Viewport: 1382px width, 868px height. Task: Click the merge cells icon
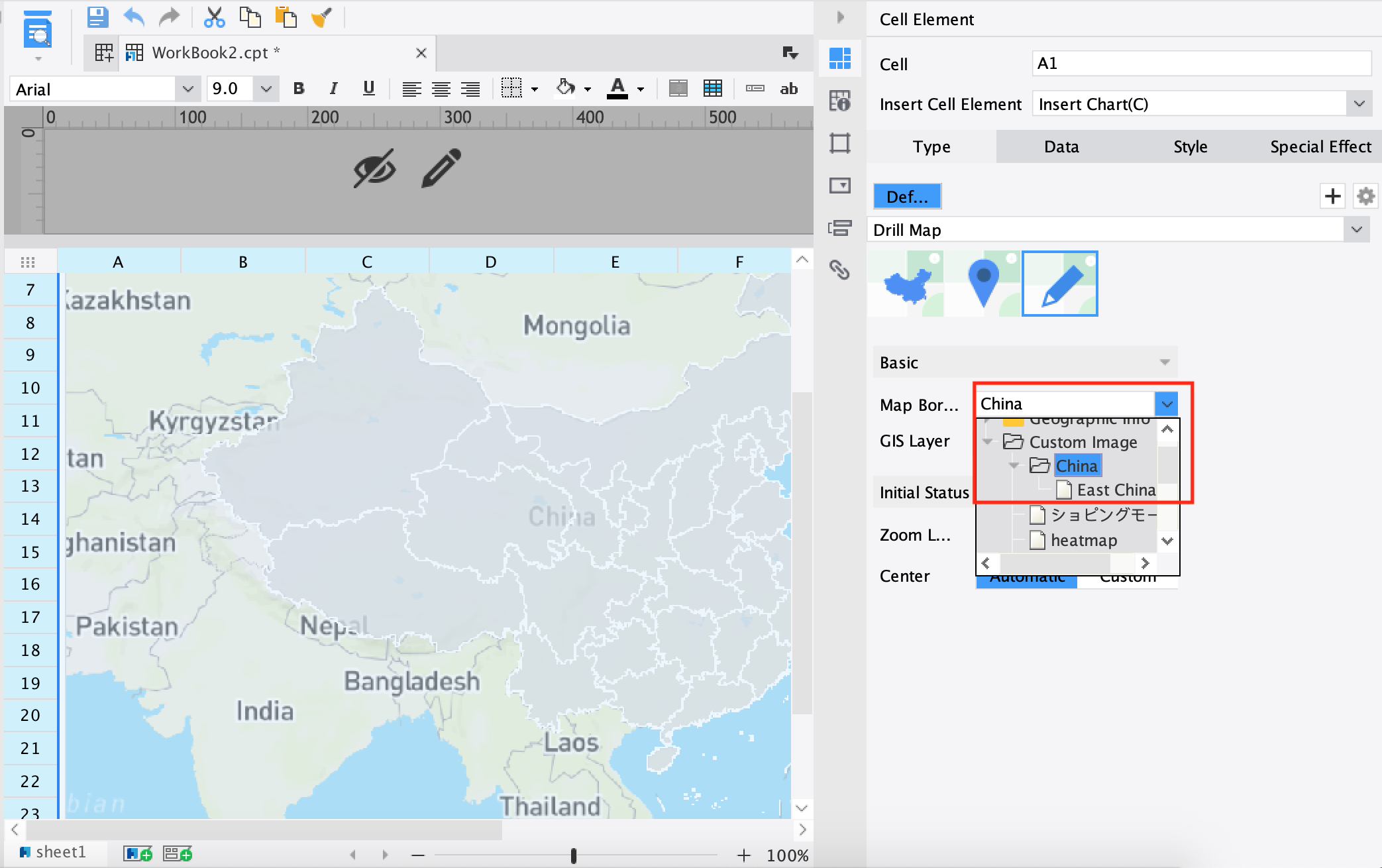(678, 88)
